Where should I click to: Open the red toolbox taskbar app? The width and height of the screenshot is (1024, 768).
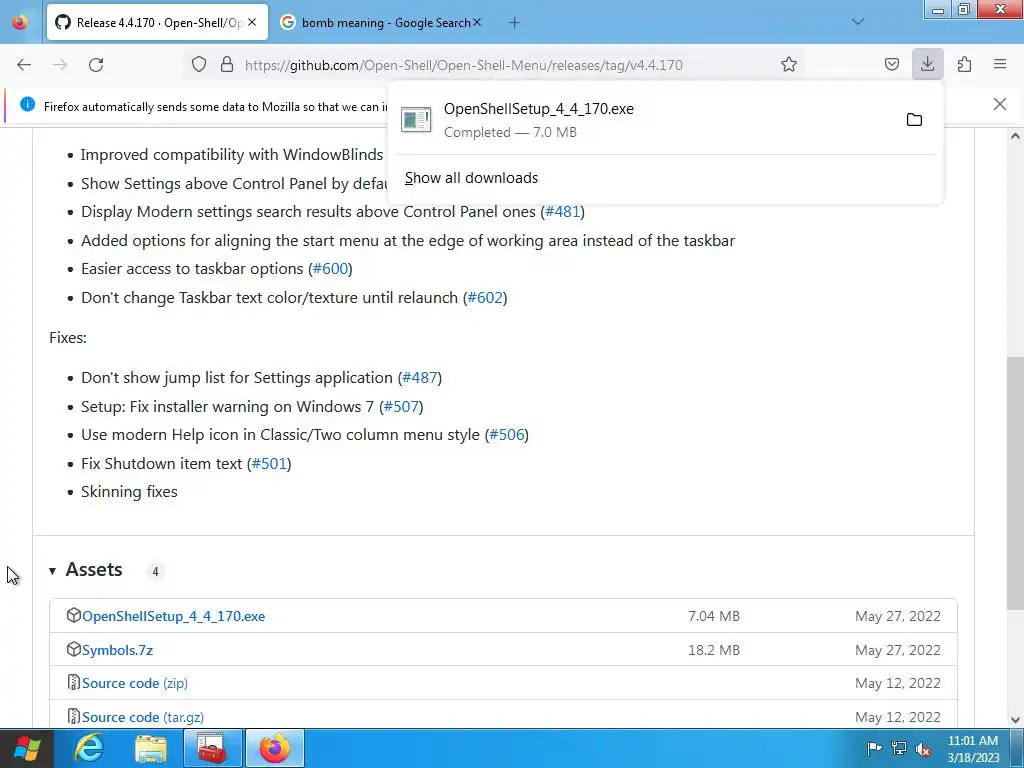tap(212, 748)
